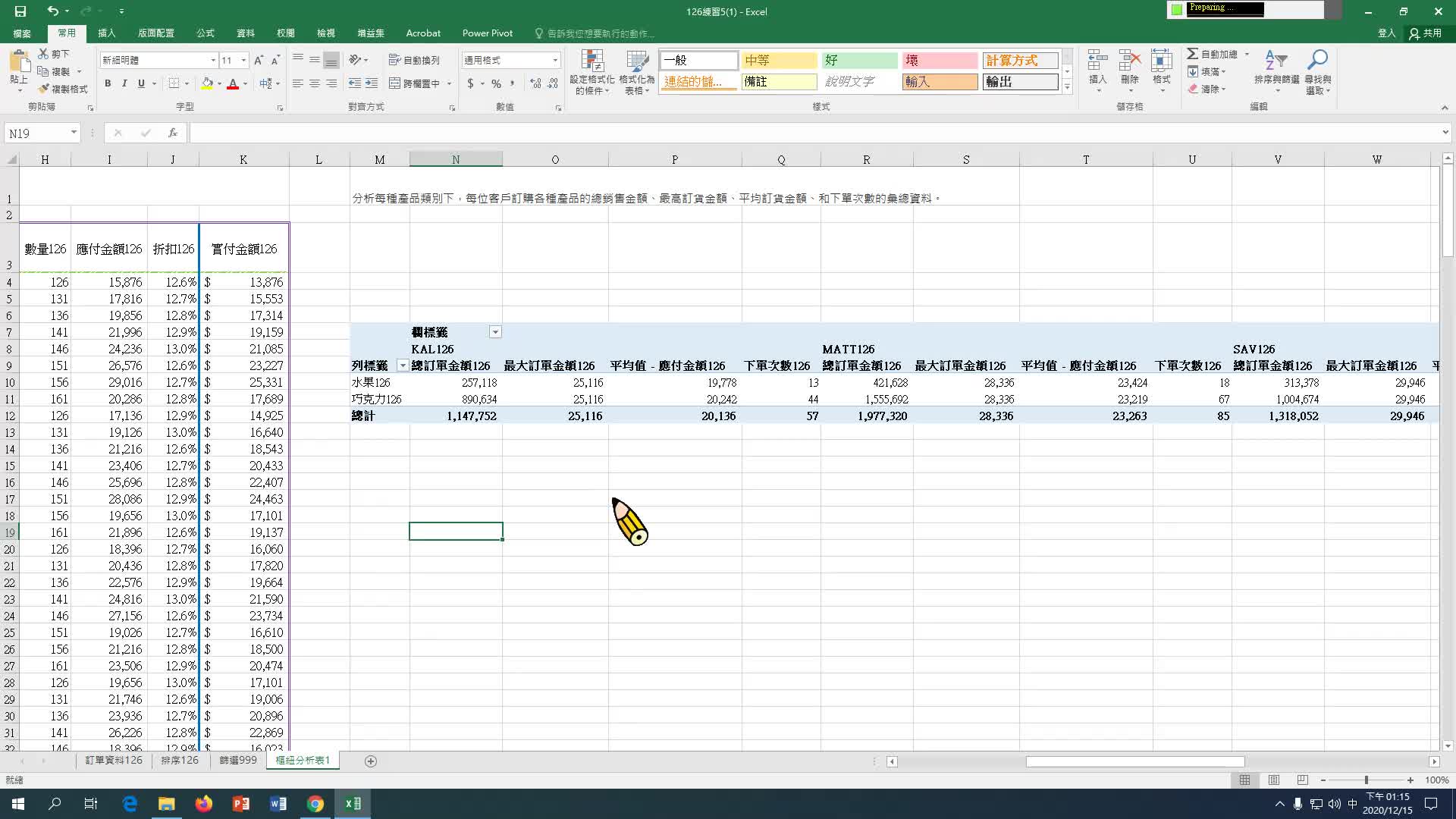Click the Undo arrow icon
Viewport: 1456px width, 819px height.
pos(52,11)
